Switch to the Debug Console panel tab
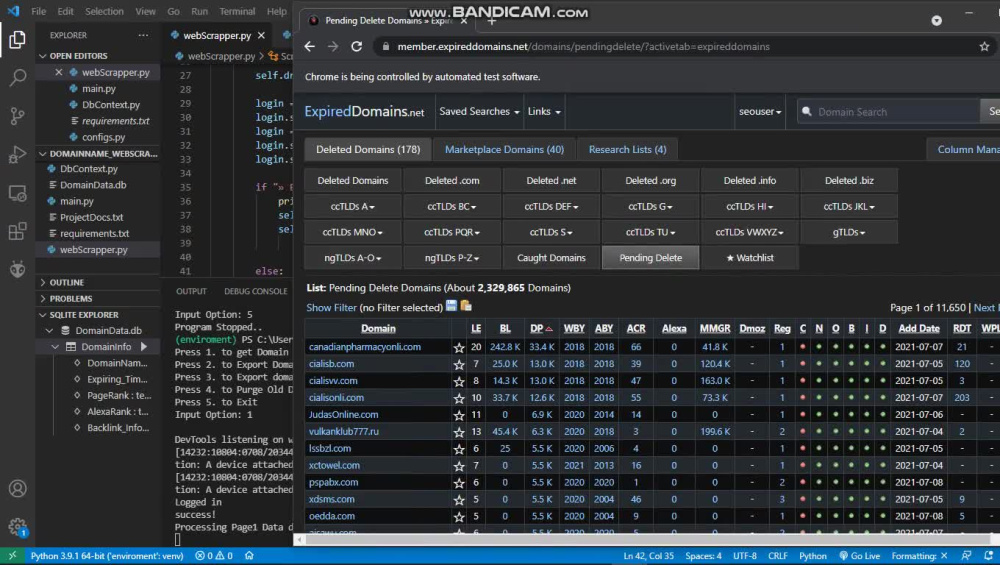Image resolution: width=1000 pixels, height=565 pixels. click(x=256, y=291)
